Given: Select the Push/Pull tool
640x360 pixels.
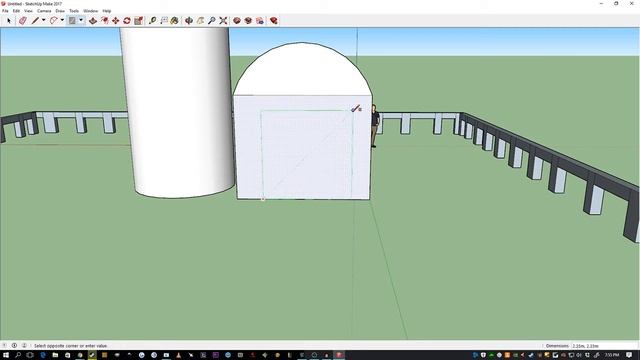Looking at the screenshot, I should click(93, 20).
